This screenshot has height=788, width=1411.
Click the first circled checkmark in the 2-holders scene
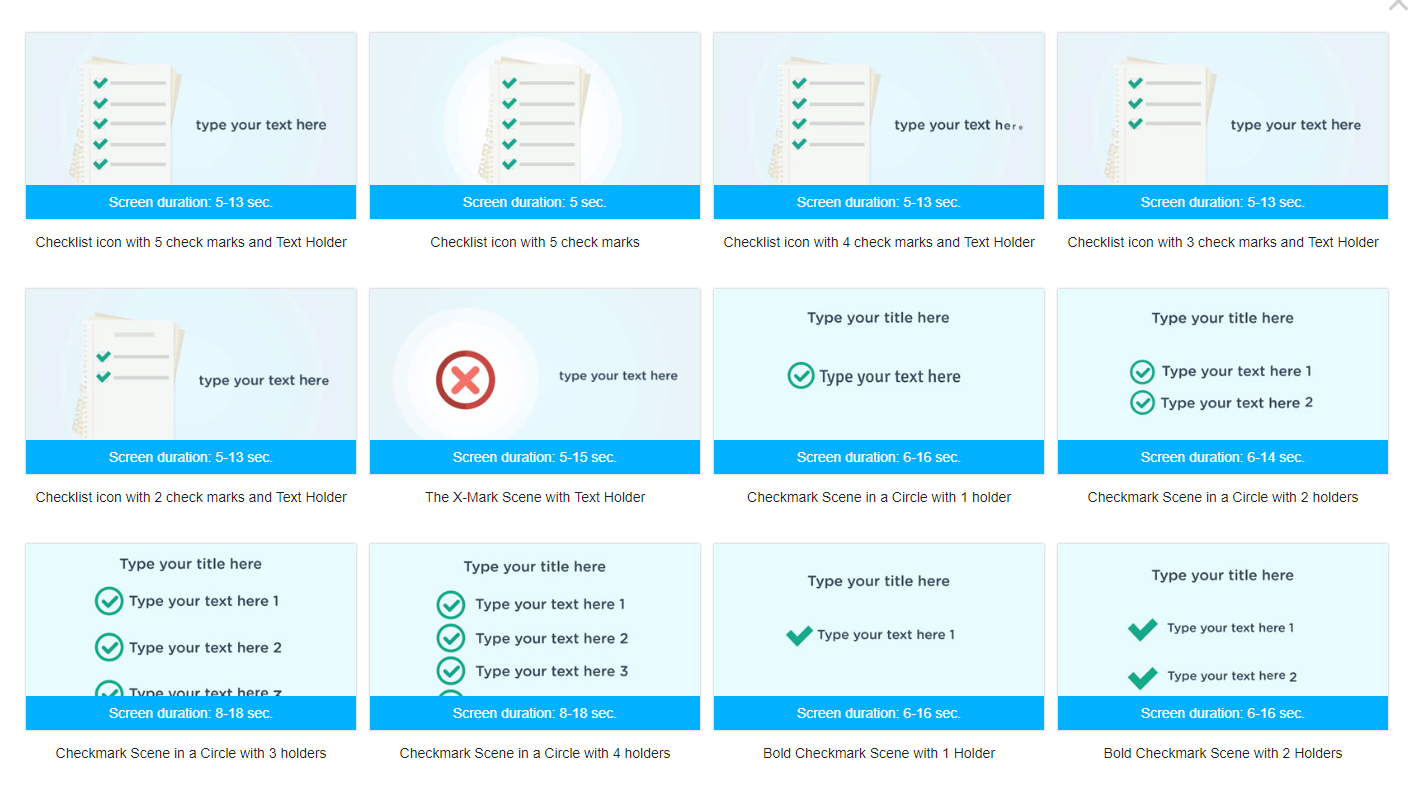tap(1142, 372)
